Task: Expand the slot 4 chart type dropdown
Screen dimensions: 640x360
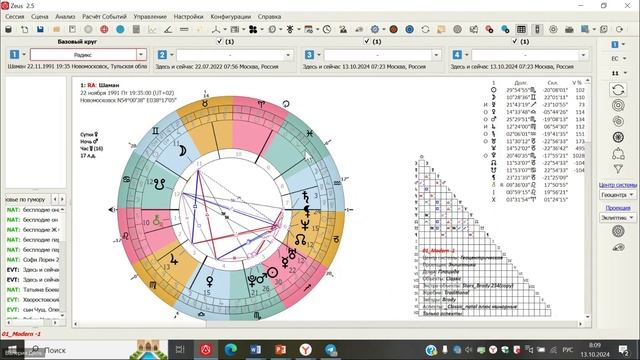Action: point(584,55)
